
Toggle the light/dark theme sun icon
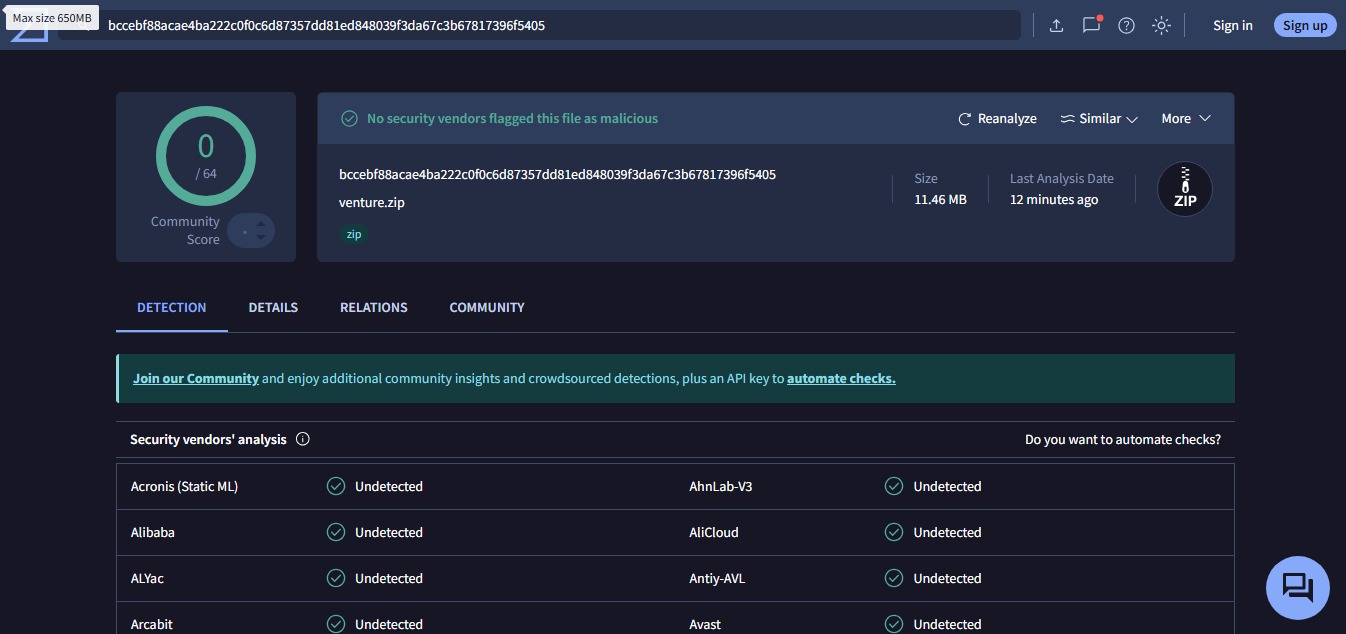click(x=1161, y=26)
